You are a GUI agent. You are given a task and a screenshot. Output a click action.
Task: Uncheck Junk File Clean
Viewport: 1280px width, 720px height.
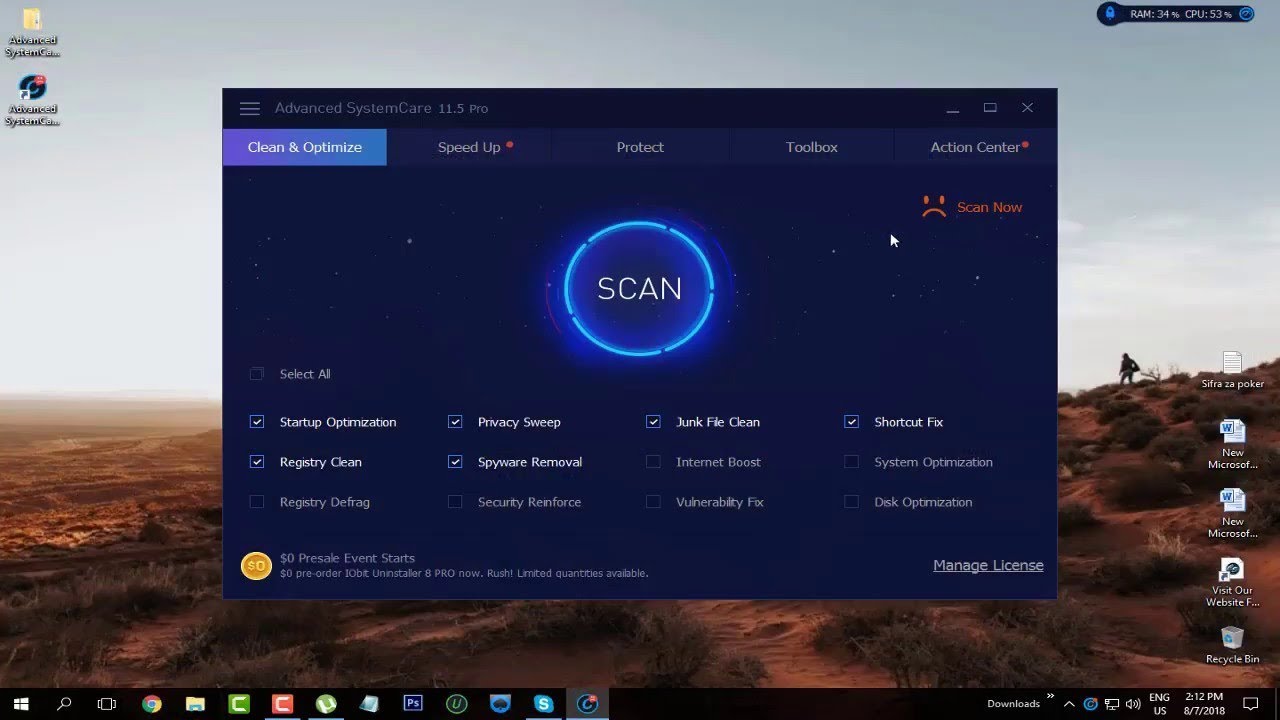(653, 422)
